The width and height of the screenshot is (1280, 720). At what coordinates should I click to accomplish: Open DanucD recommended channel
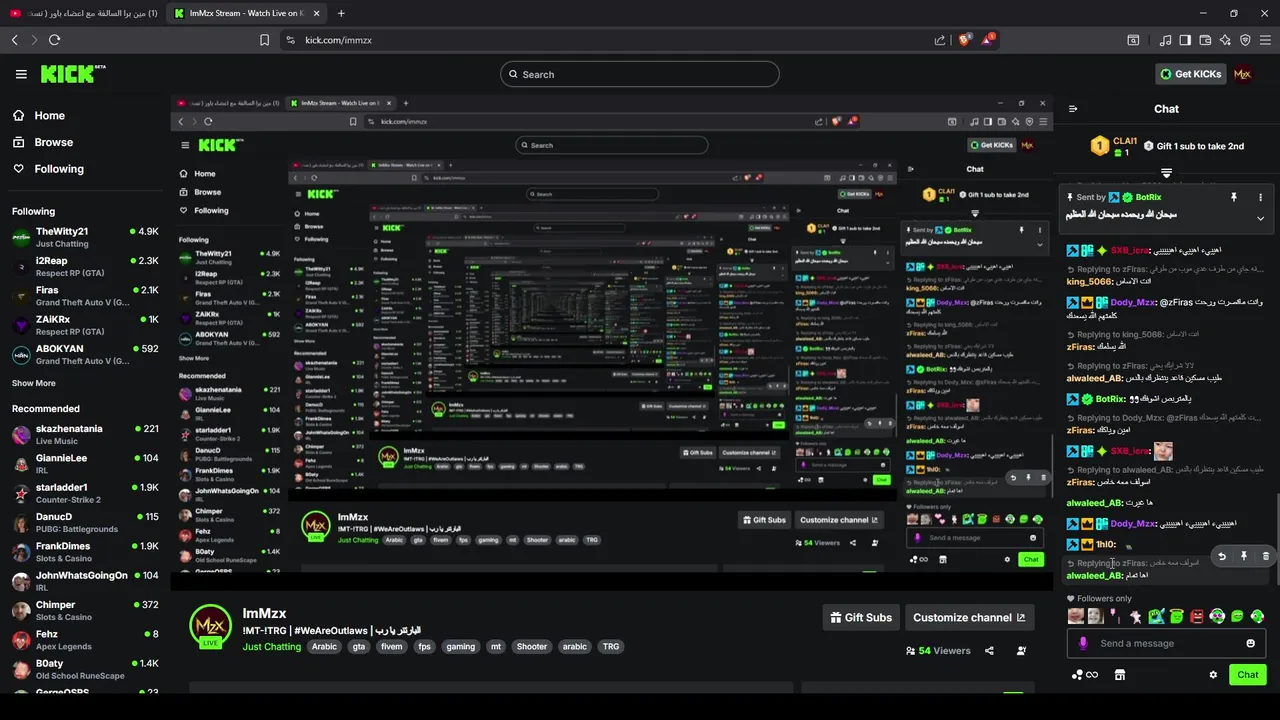click(x=85, y=523)
